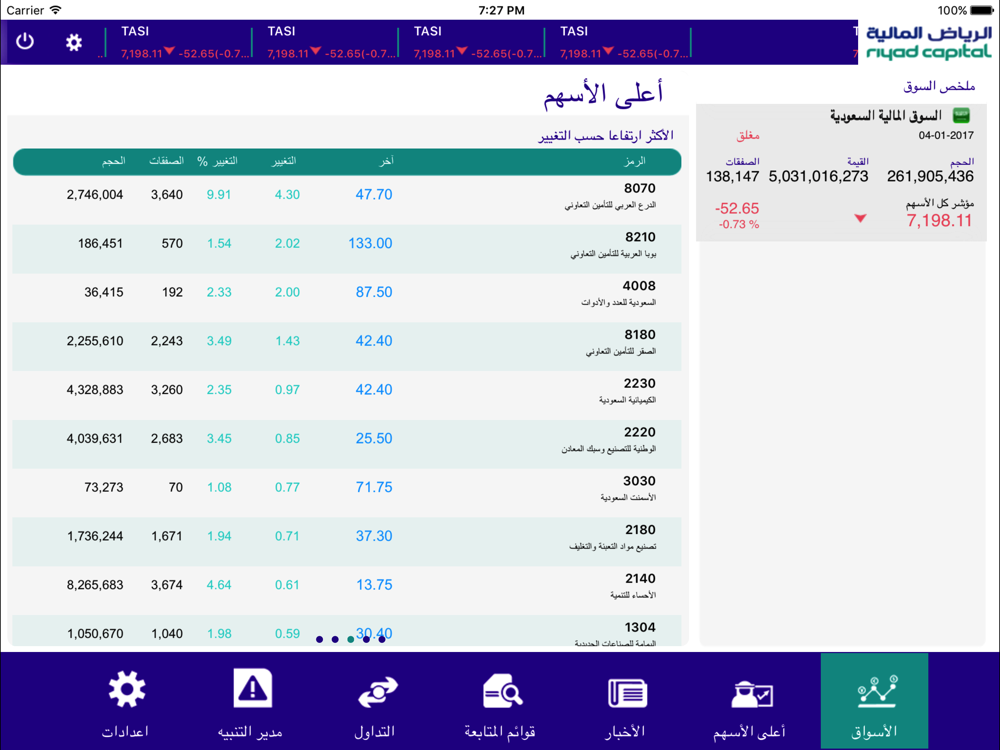The image size is (1000, 750).
Task: Tap volume 8,265,683
Action: tap(95, 585)
